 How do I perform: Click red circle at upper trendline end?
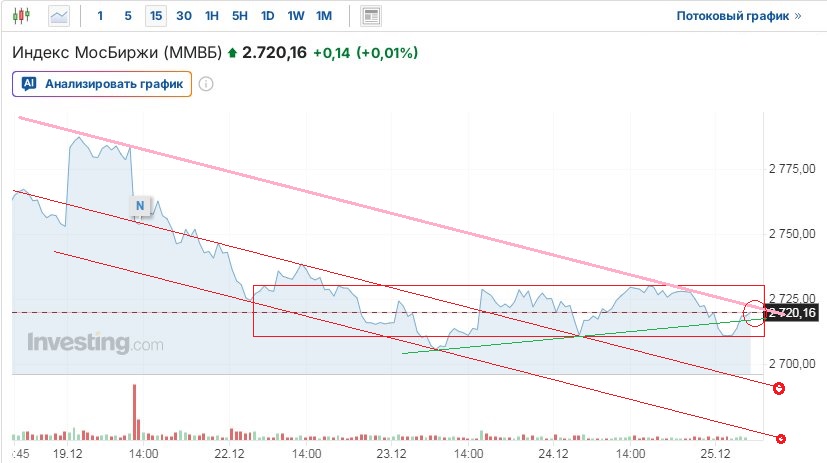pyautogui.click(x=779, y=388)
